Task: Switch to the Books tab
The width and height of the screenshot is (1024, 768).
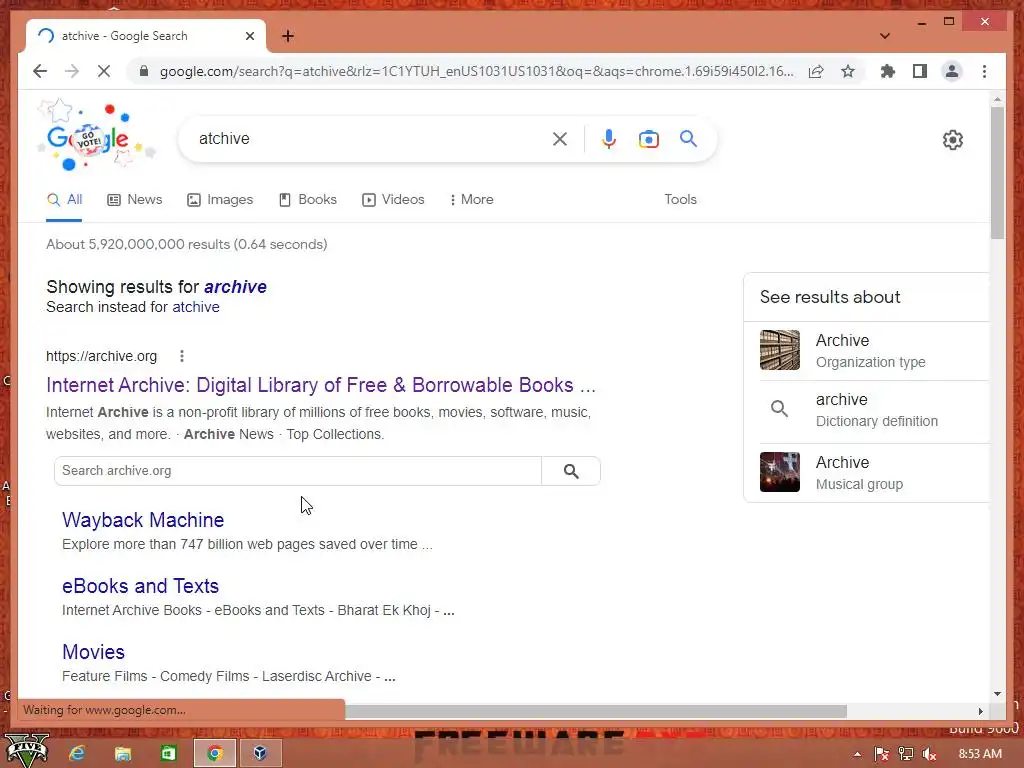Action: point(308,200)
